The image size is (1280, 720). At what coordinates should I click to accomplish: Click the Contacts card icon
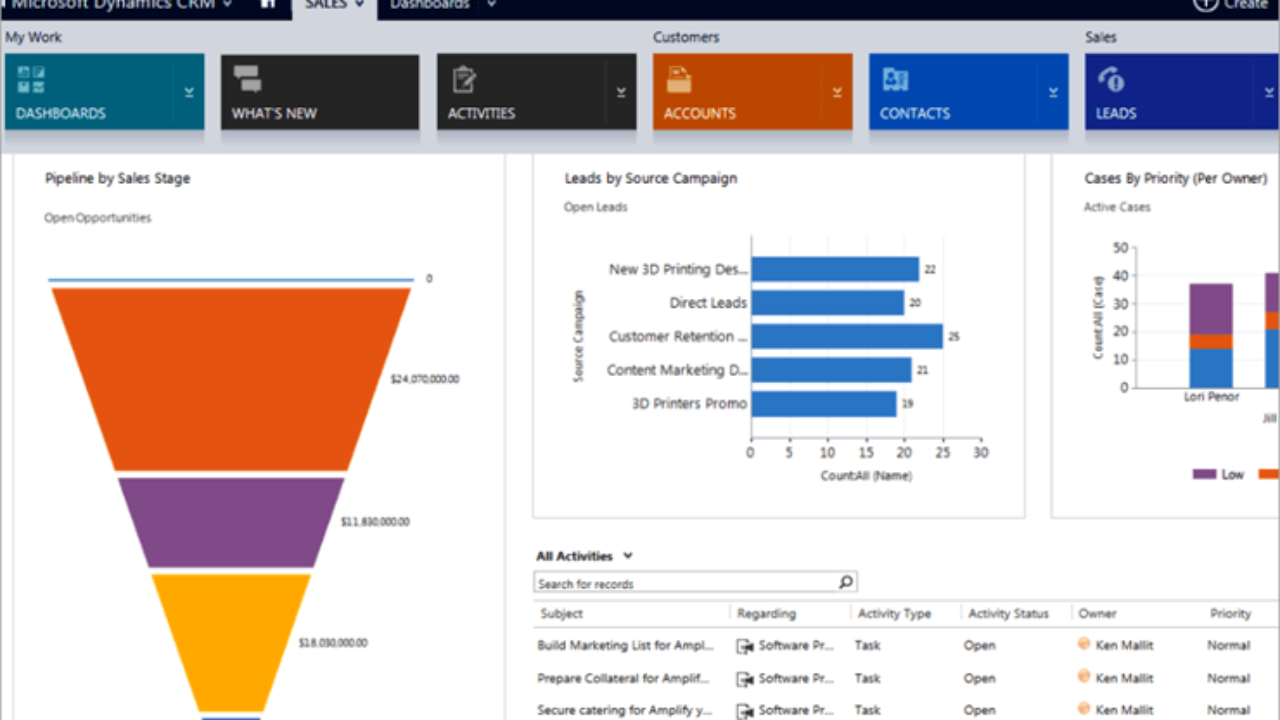[x=896, y=79]
